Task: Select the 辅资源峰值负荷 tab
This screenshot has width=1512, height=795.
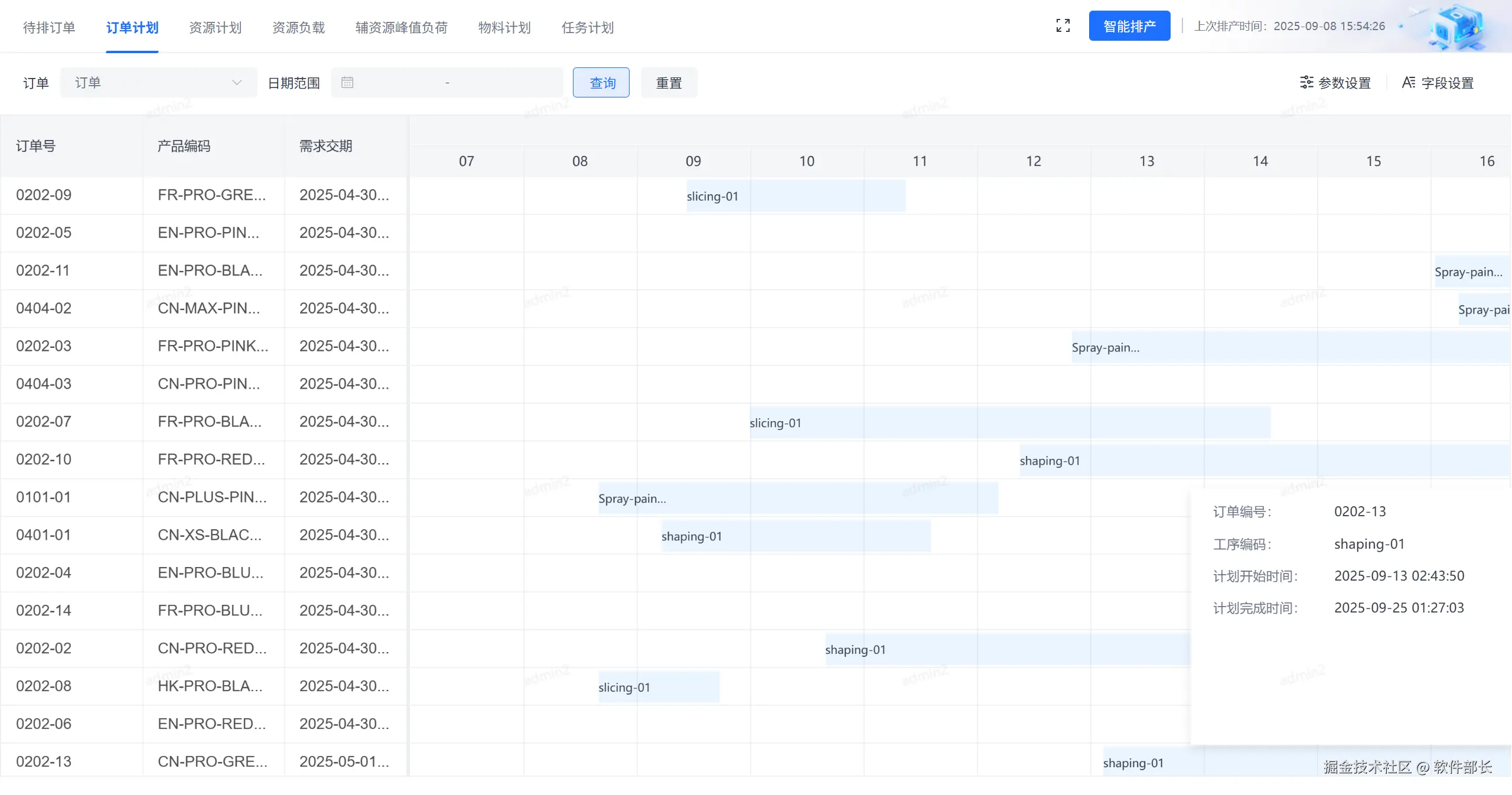Action: click(401, 28)
